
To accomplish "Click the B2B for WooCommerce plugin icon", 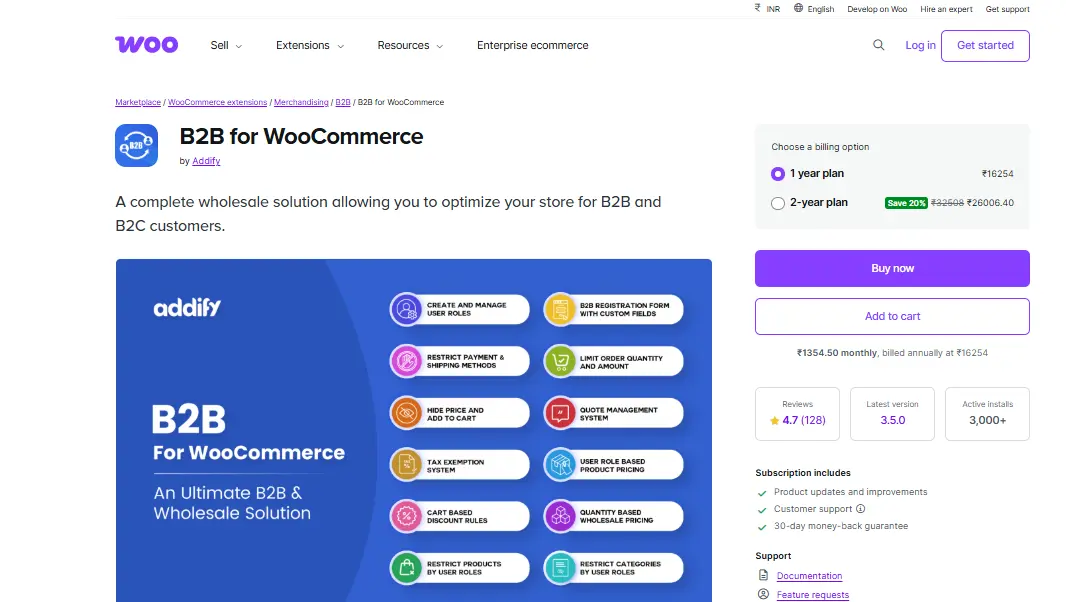I will tap(136, 145).
